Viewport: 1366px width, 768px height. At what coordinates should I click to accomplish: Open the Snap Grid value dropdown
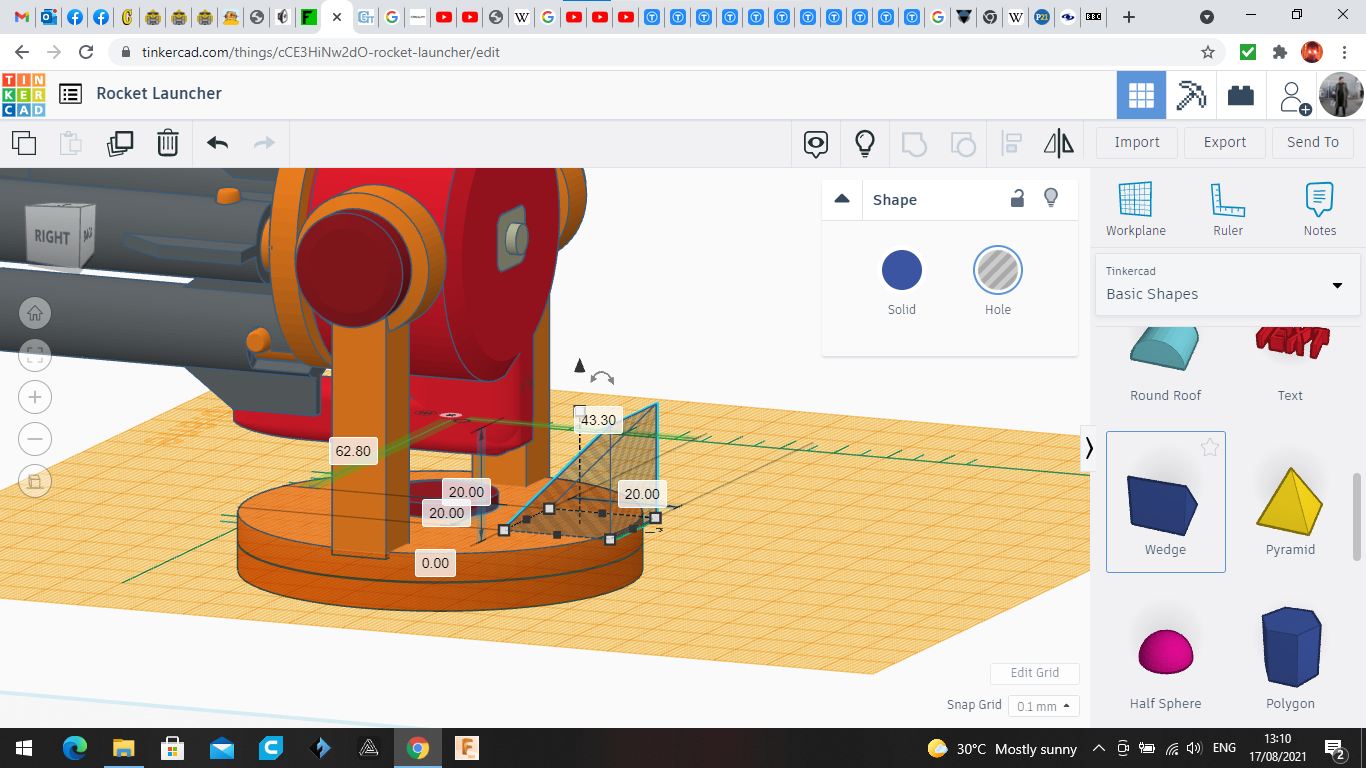coord(1043,706)
